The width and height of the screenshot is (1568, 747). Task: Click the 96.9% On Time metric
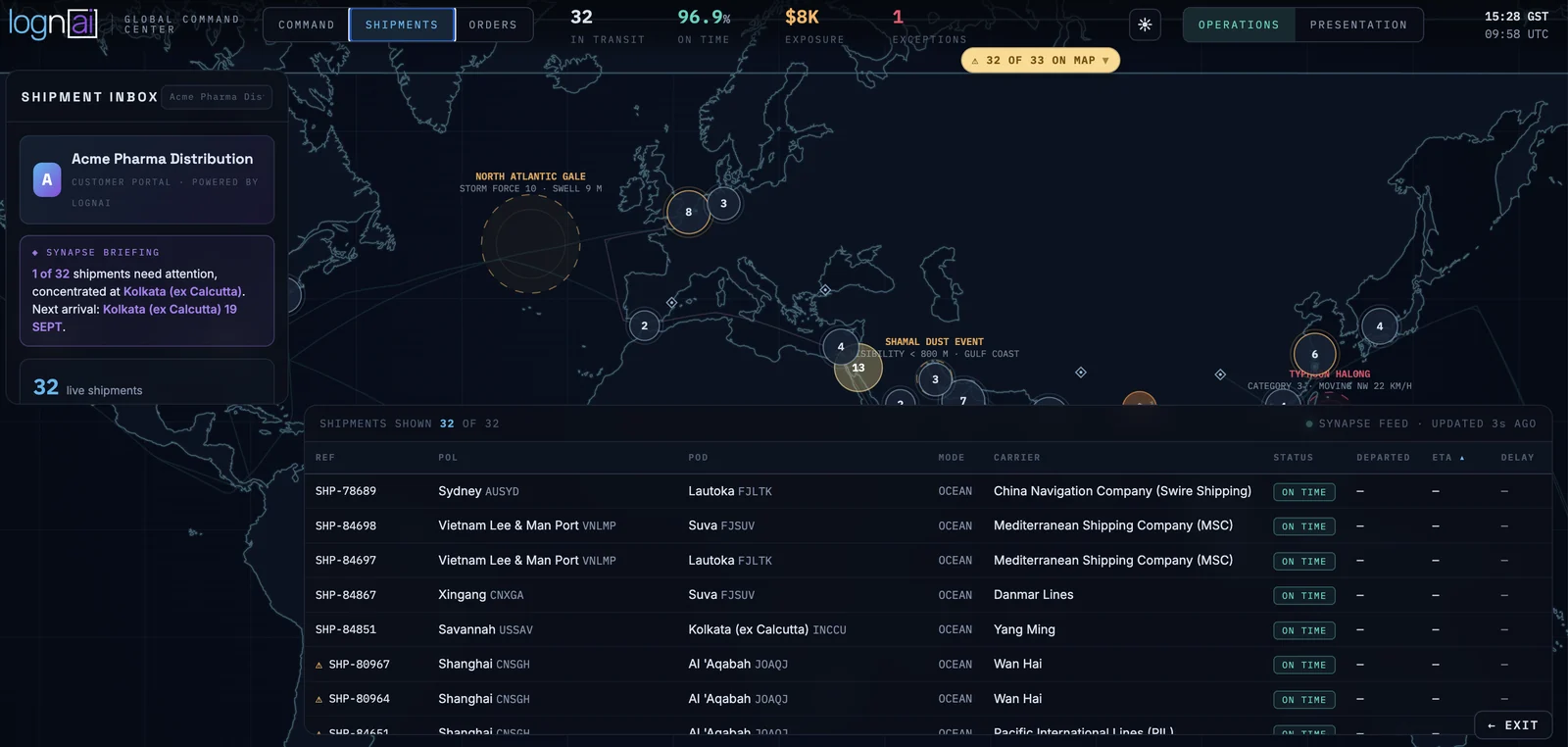tap(704, 26)
